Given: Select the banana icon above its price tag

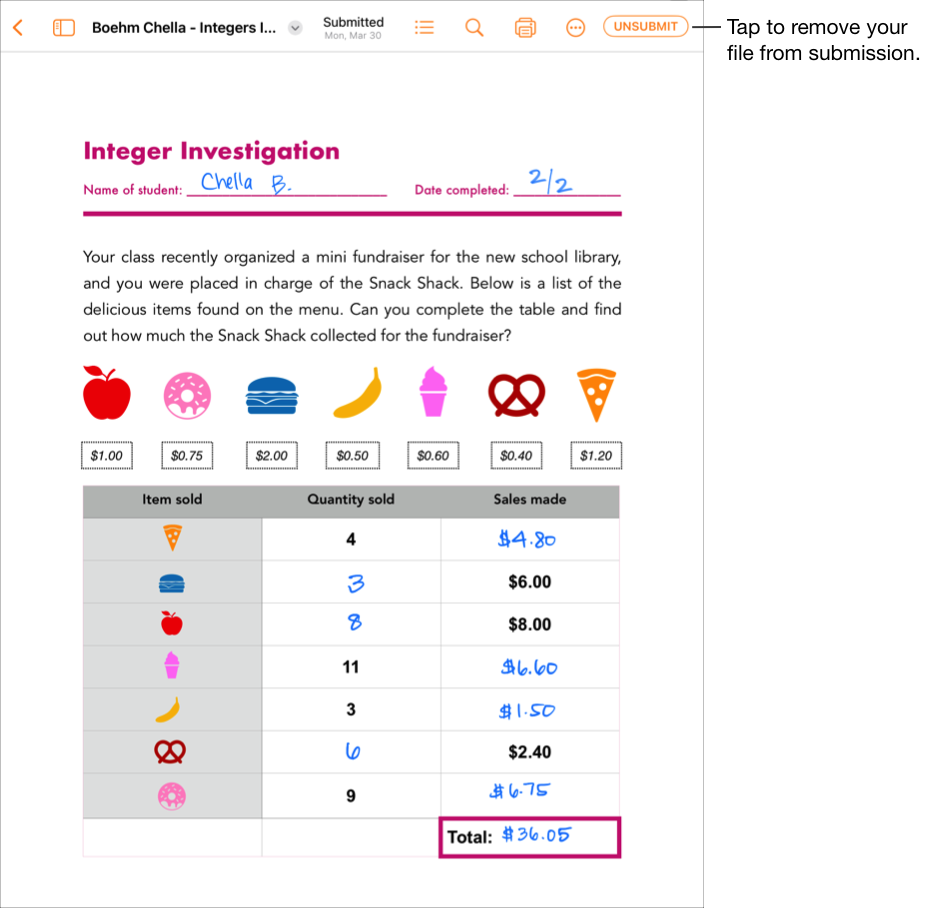Looking at the screenshot, I should [355, 392].
